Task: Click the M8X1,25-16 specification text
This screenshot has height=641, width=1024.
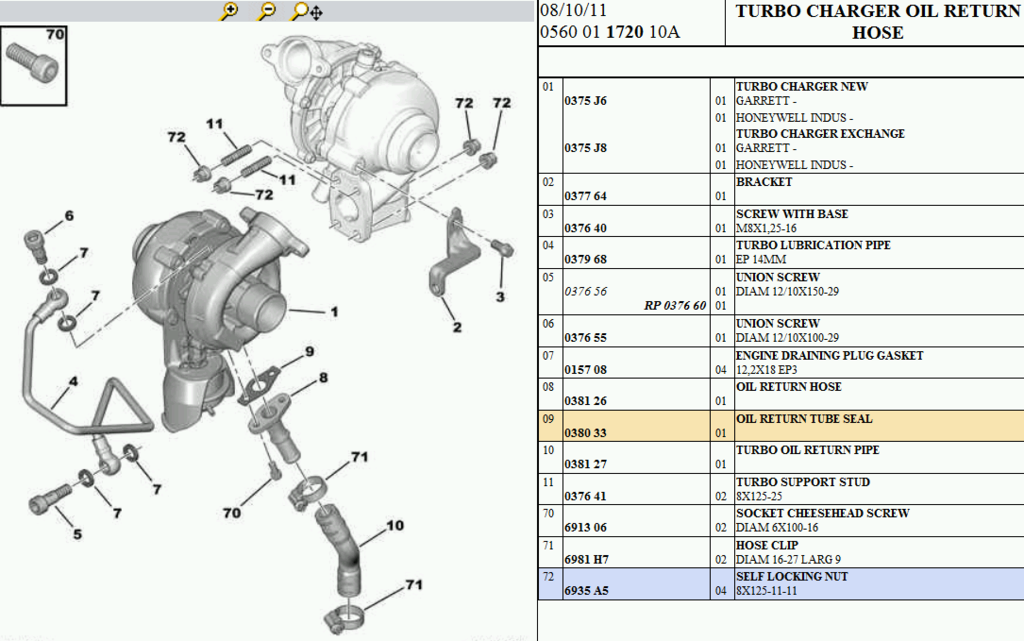Action: tap(766, 228)
